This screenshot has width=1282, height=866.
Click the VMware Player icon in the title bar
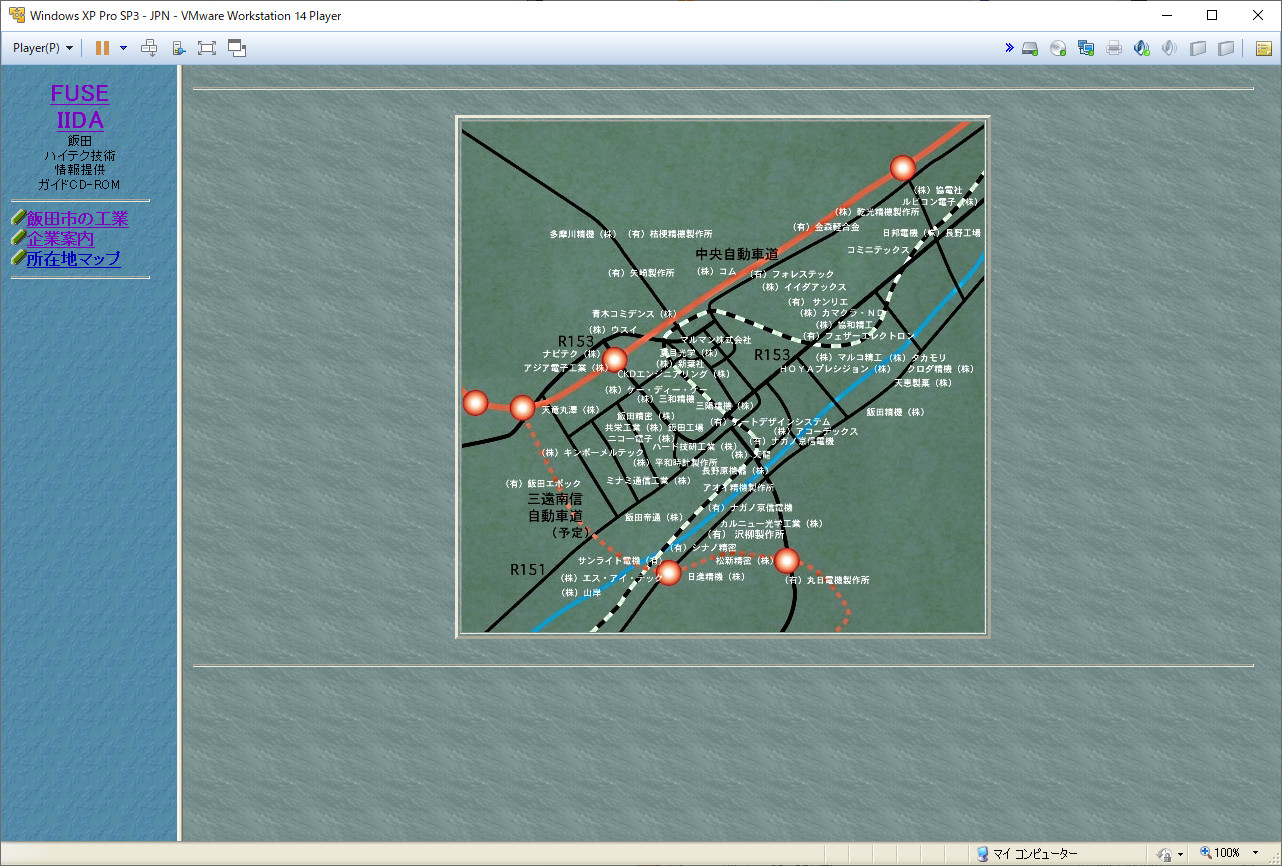click(17, 15)
